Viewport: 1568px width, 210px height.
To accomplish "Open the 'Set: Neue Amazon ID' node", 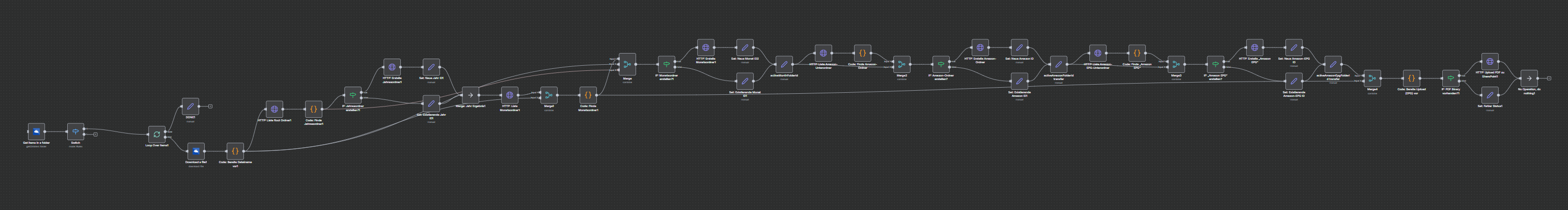I will pos(1019,47).
